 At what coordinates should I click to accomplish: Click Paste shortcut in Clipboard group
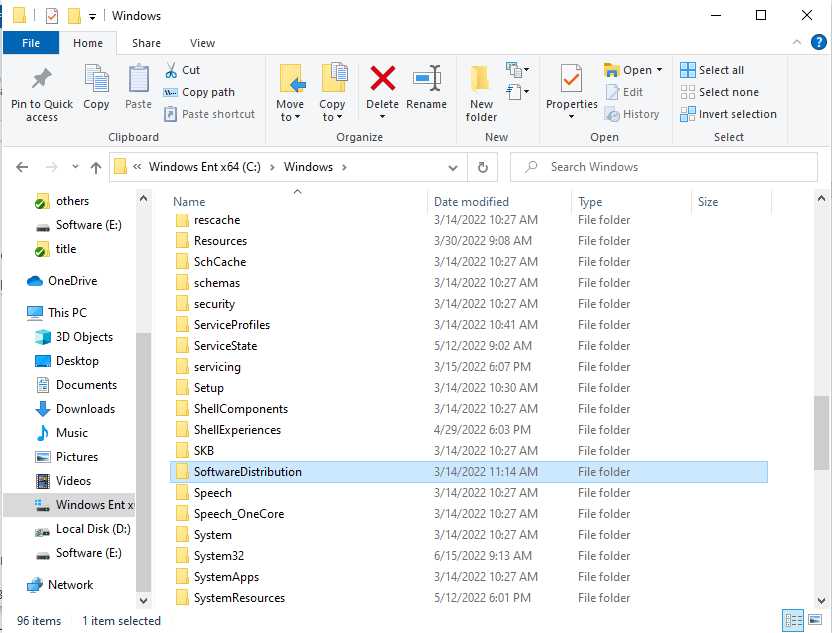(209, 114)
